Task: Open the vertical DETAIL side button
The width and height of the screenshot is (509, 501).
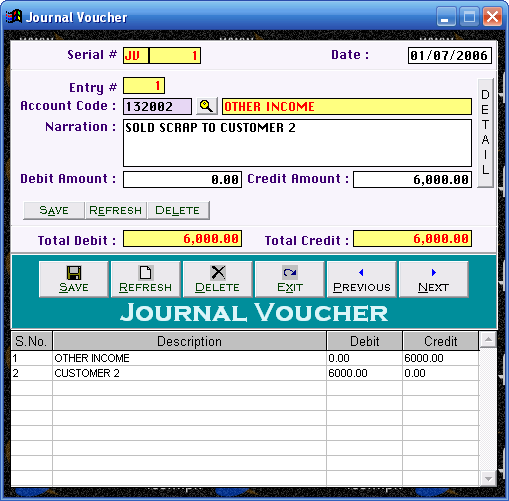Action: [485, 133]
